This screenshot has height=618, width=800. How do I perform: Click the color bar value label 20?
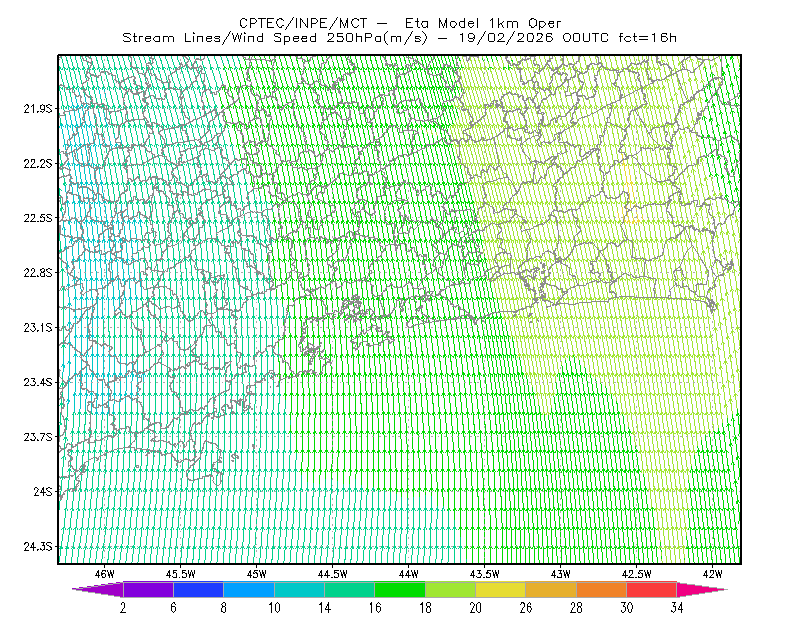tap(476, 608)
